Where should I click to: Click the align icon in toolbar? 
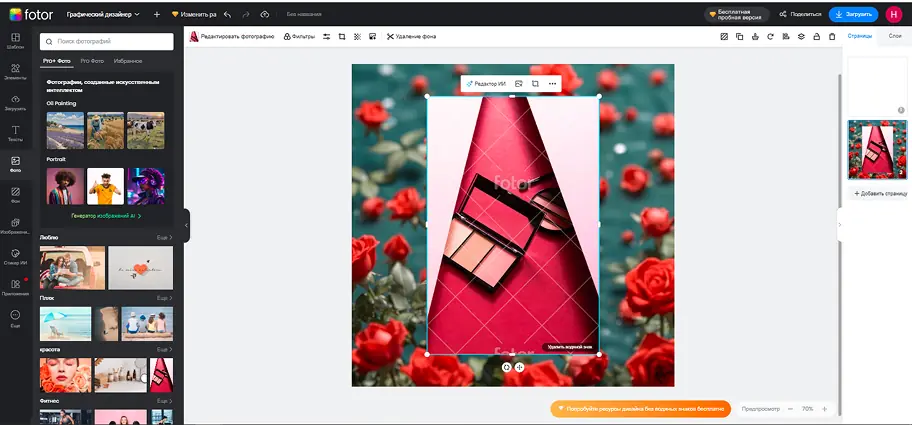pos(786,37)
